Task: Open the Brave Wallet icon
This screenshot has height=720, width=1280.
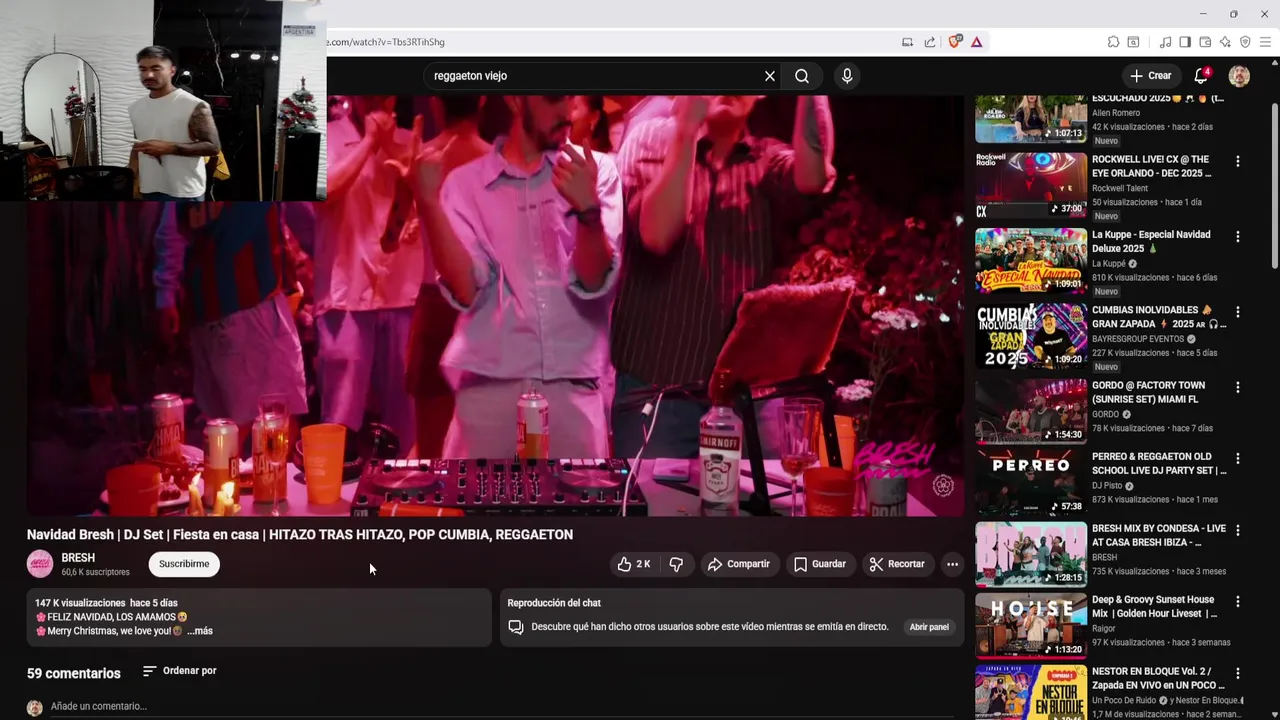Action: pyautogui.click(x=1205, y=42)
